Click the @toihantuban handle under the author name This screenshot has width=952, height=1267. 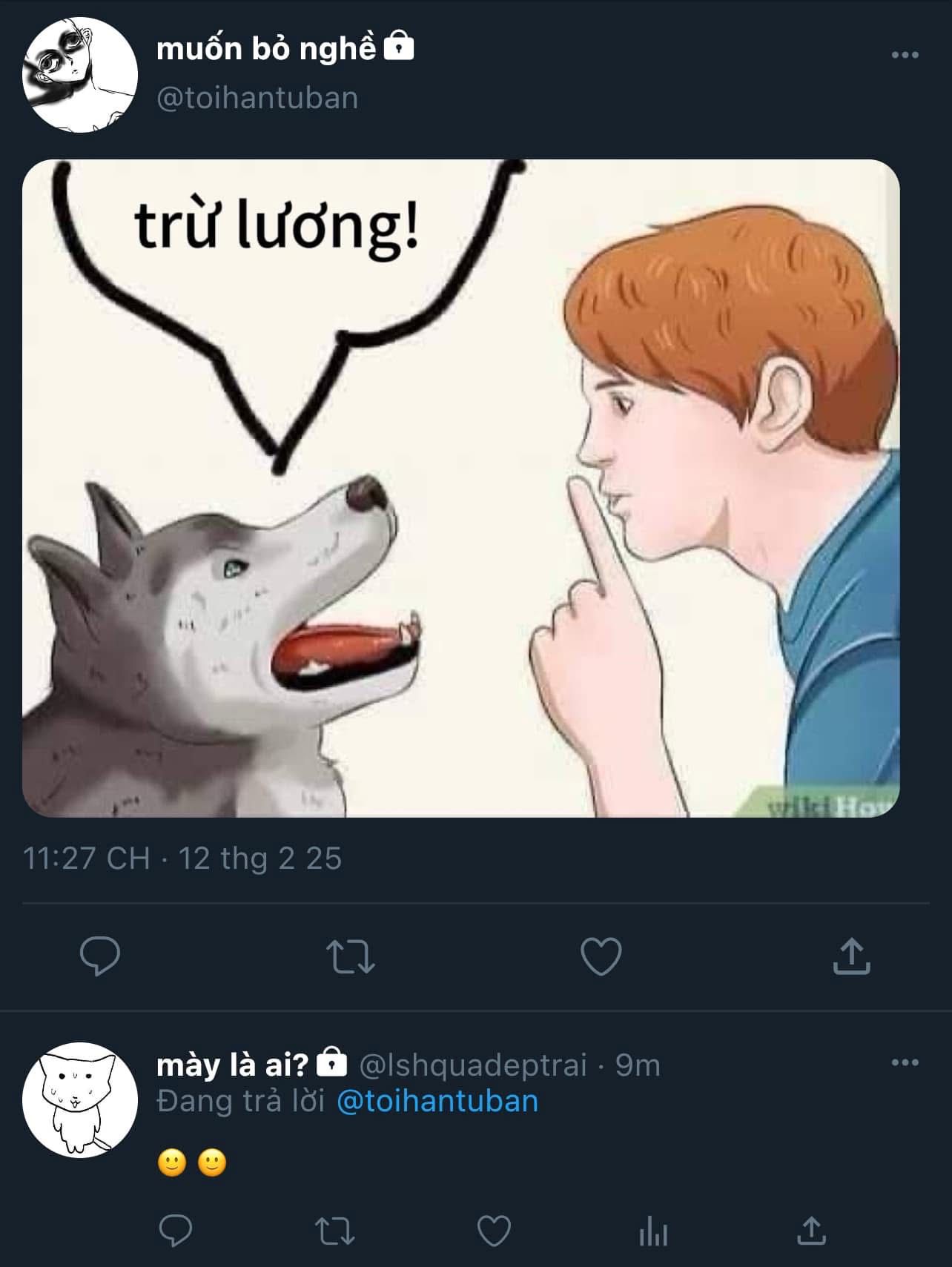[257, 98]
